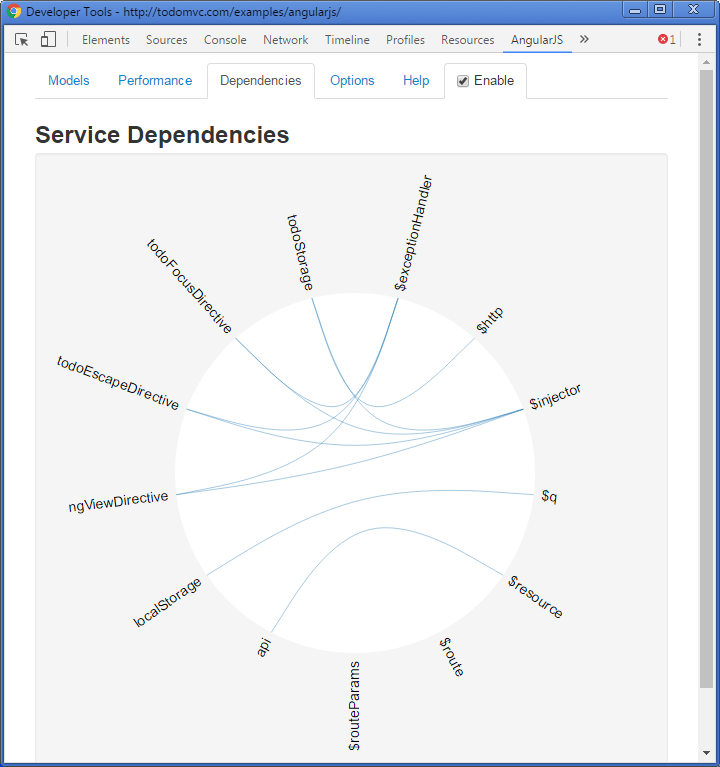The width and height of the screenshot is (720, 767).
Task: Open the Performance tab
Action: pyautogui.click(x=155, y=81)
